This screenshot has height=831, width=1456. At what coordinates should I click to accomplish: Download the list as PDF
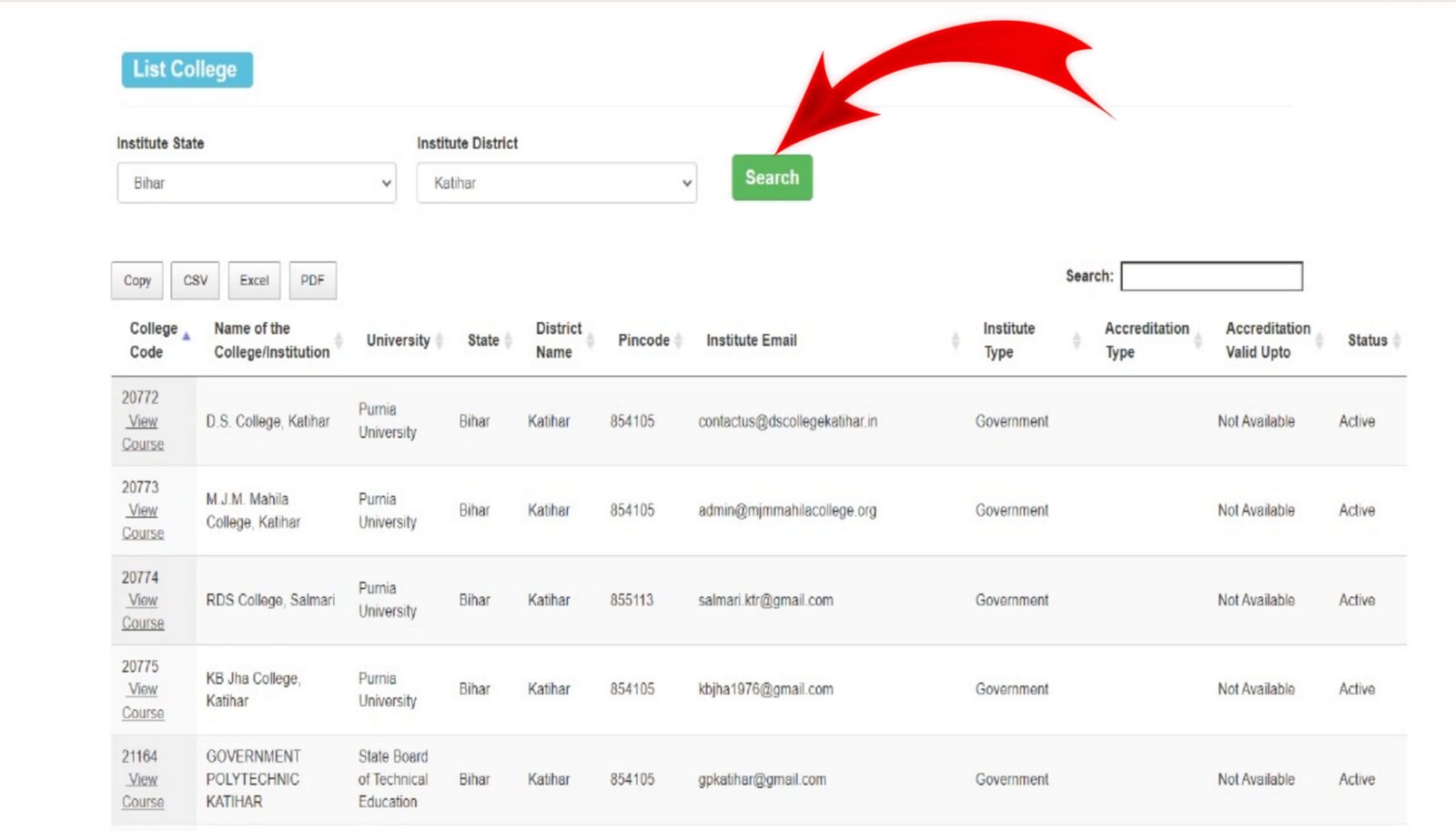312,280
